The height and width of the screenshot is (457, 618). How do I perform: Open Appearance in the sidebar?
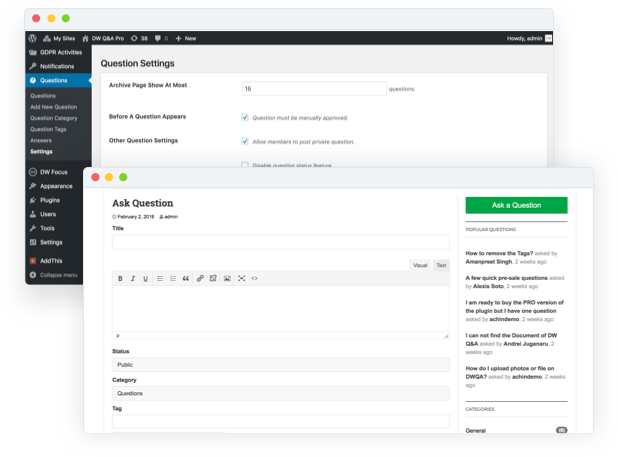[x=54, y=186]
